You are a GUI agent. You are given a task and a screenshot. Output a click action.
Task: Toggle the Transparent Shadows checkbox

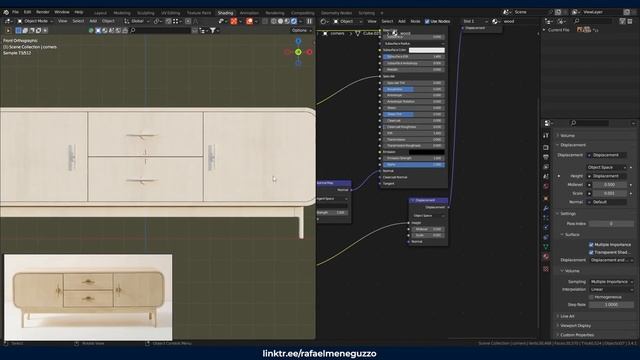(591, 252)
